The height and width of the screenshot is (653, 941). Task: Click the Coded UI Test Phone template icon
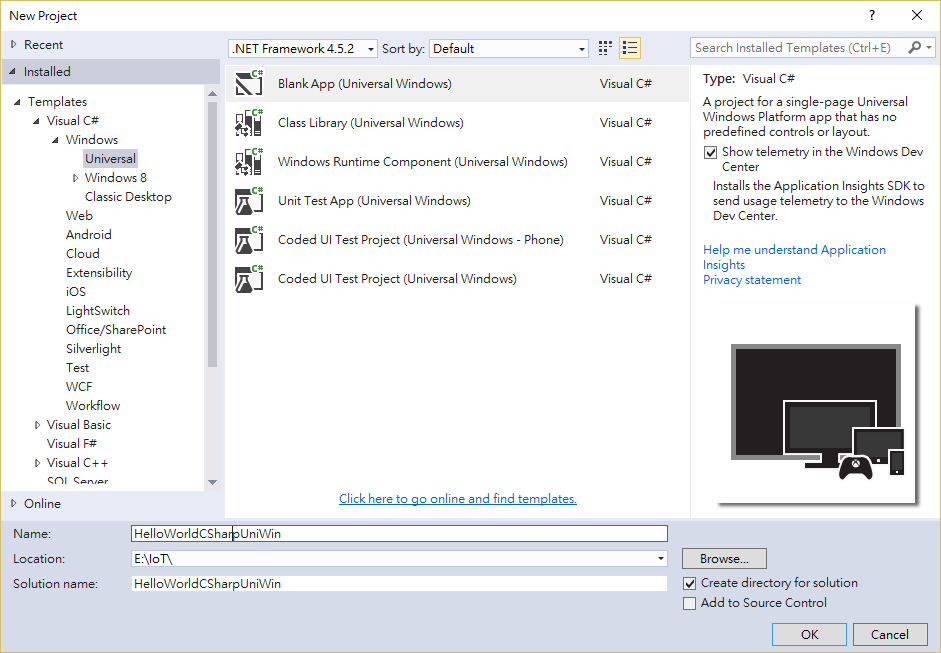click(x=249, y=239)
